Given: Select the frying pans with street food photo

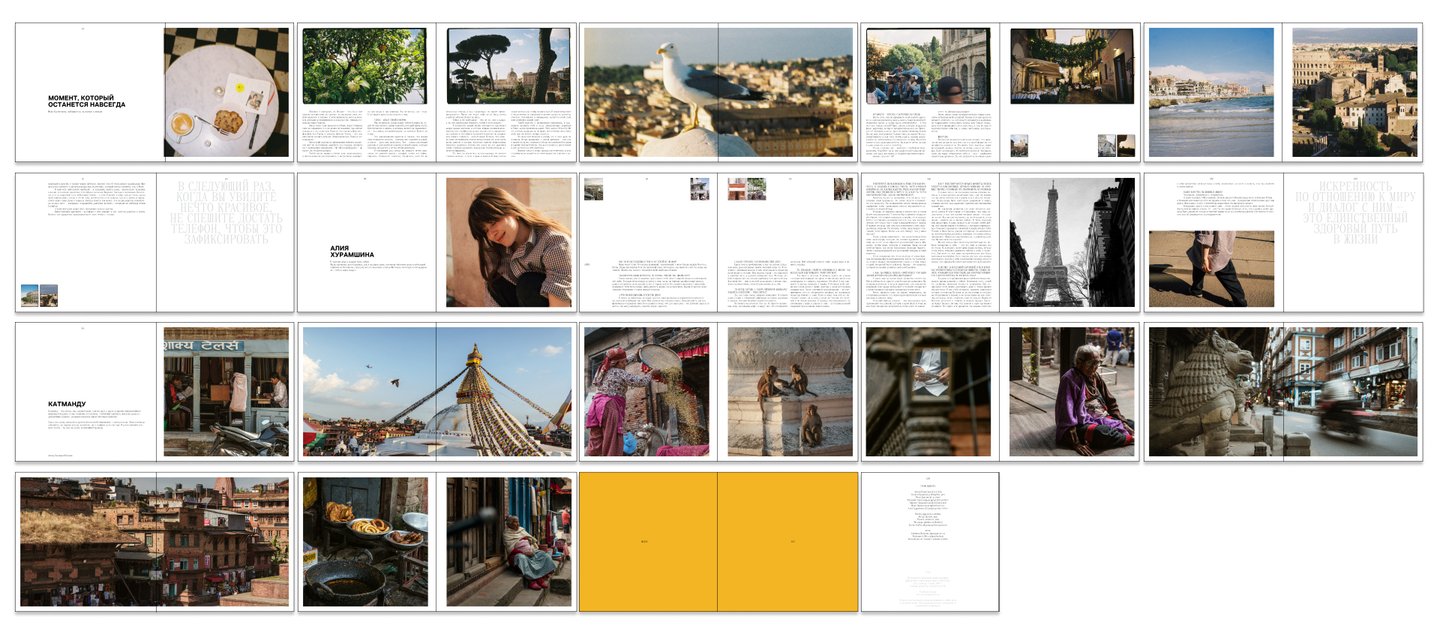Looking at the screenshot, I should point(365,542).
